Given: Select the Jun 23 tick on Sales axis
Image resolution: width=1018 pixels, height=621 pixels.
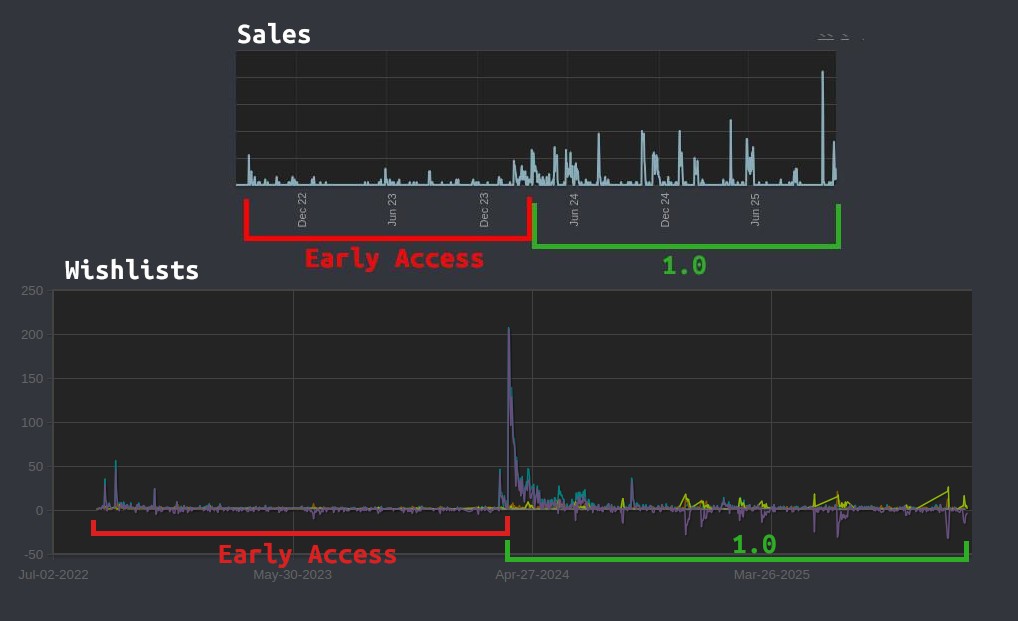Looking at the screenshot, I should point(392,209).
